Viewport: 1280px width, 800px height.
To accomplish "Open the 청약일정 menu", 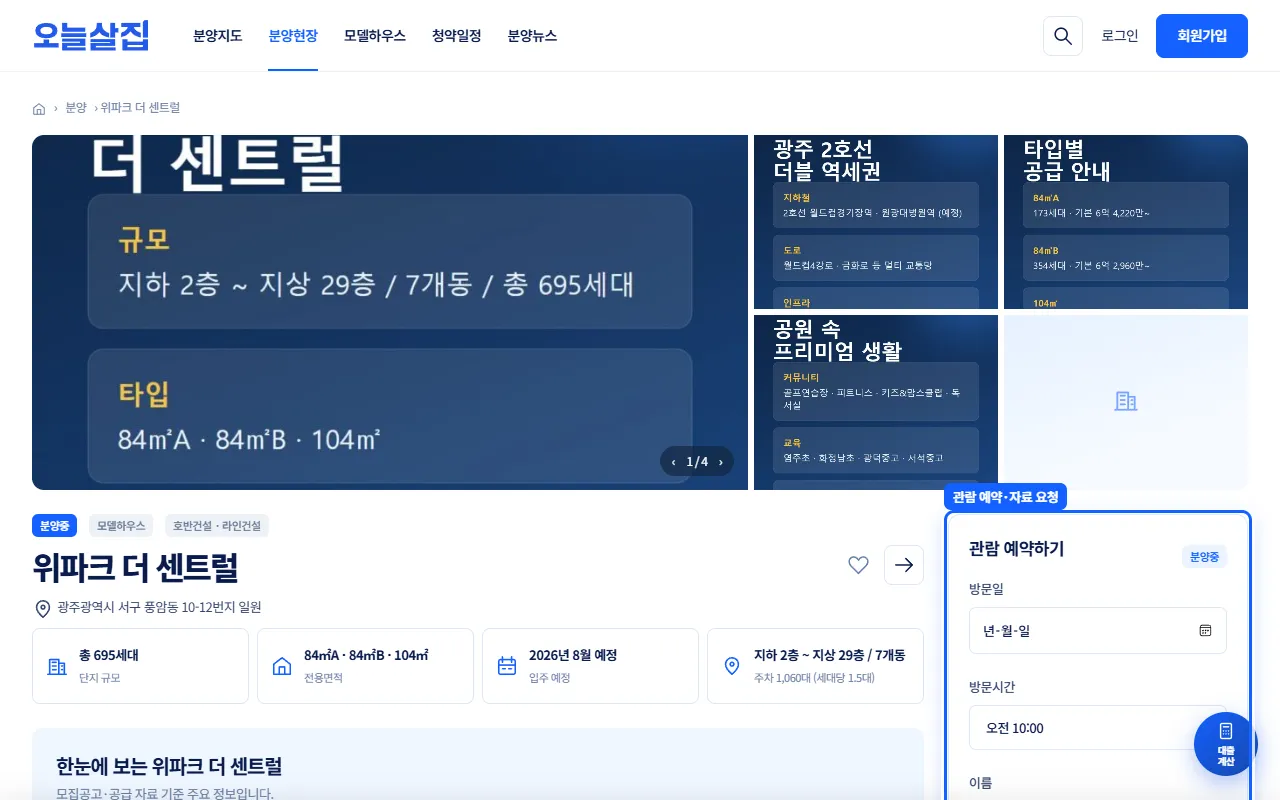I will [x=457, y=36].
